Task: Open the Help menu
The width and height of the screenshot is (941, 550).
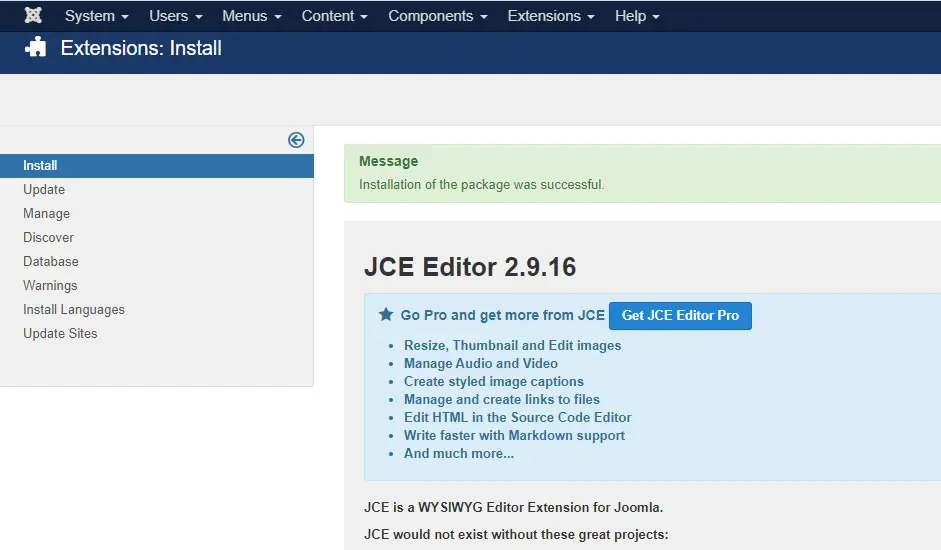Action: (637, 16)
